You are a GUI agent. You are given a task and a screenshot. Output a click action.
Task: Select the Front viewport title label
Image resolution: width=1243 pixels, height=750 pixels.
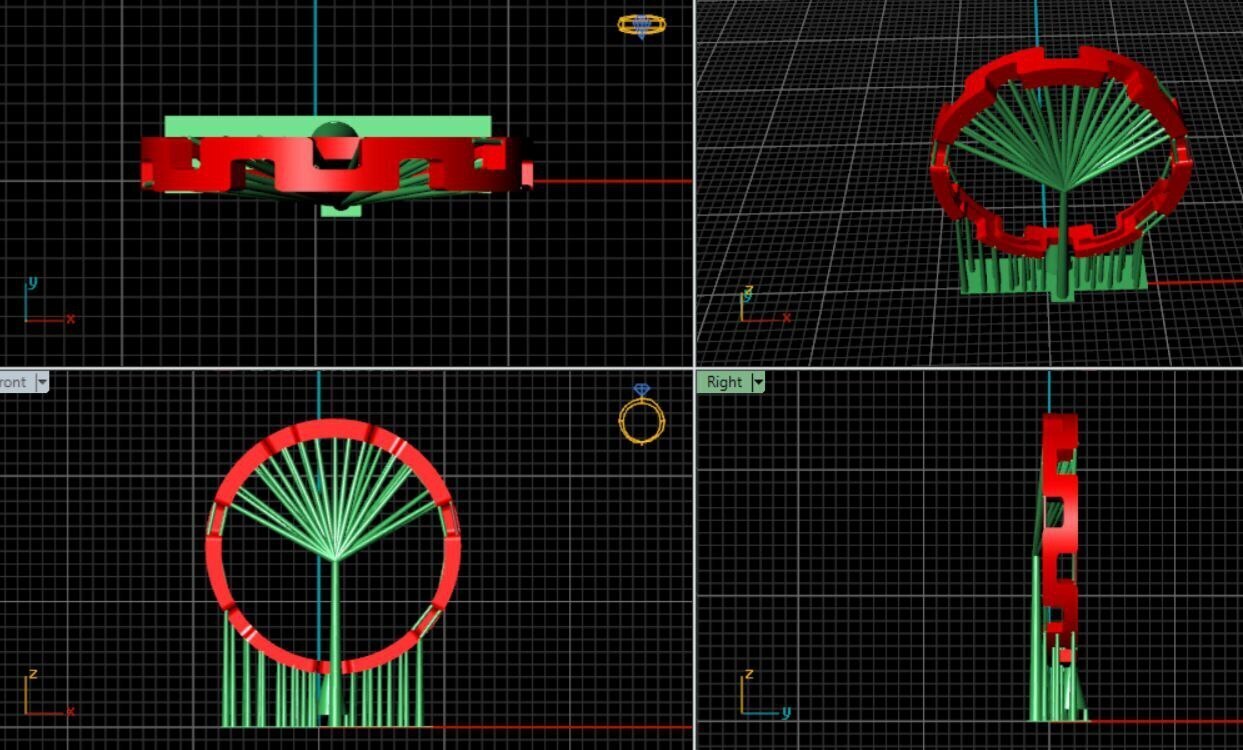(14, 382)
